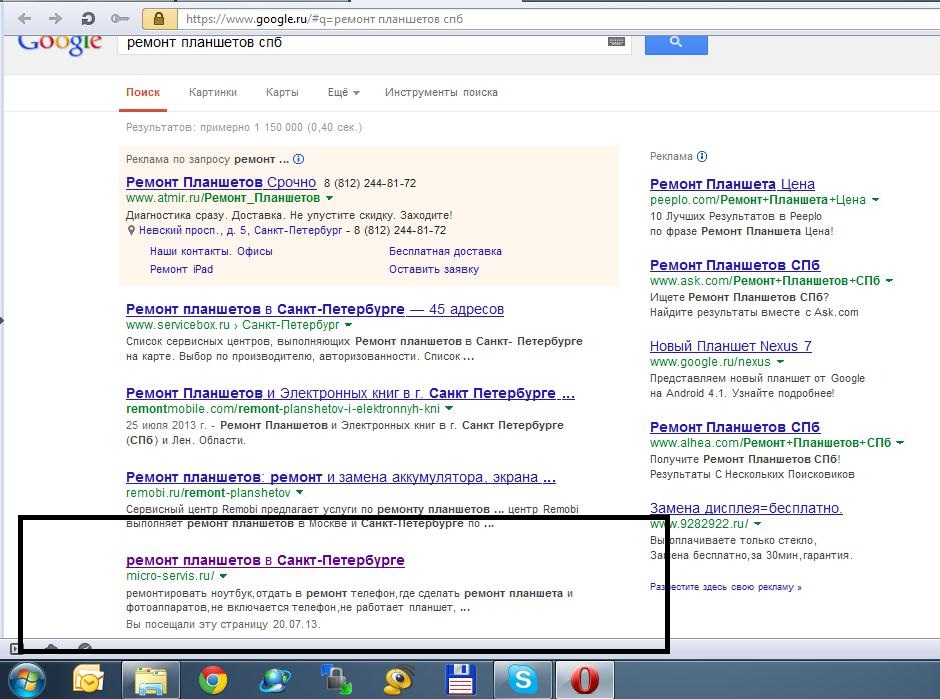Click the text '10 Лучших Результатов в Peeplo'
940x699 pixels.
click(x=736, y=216)
